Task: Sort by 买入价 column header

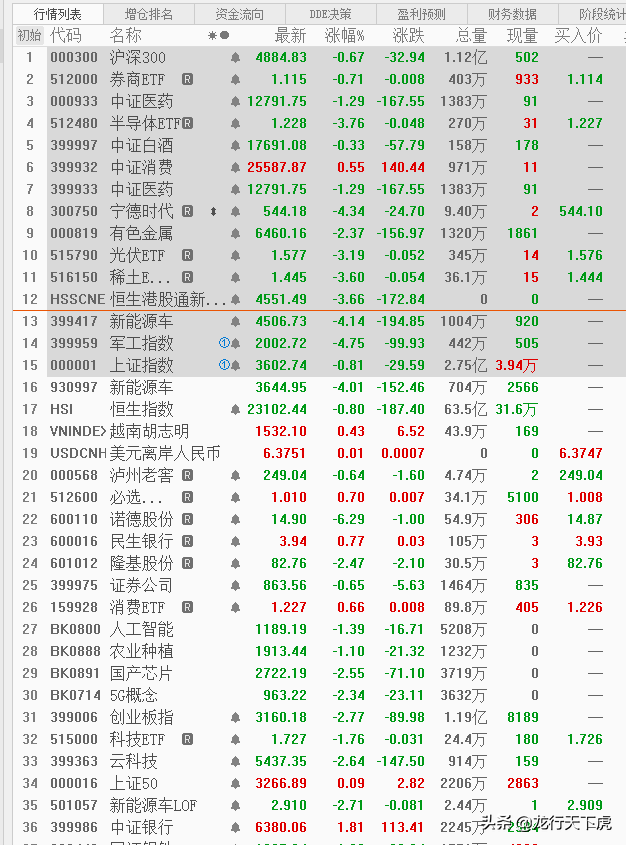Action: [579, 36]
